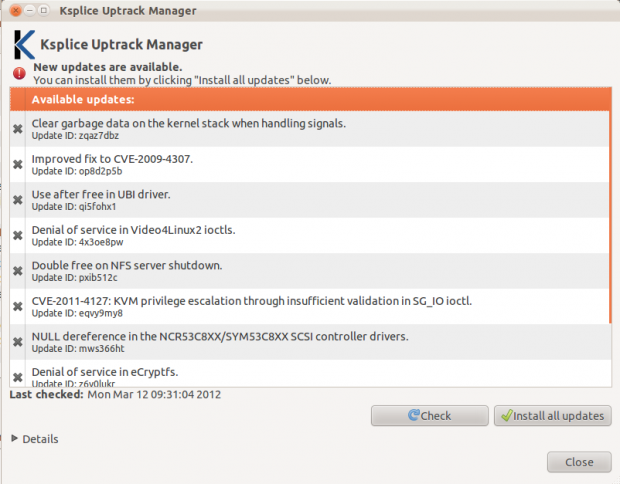Viewport: 620px width, 484px height.
Task: Click X icon beside NULL dereference SCSI update
Action: point(17,342)
